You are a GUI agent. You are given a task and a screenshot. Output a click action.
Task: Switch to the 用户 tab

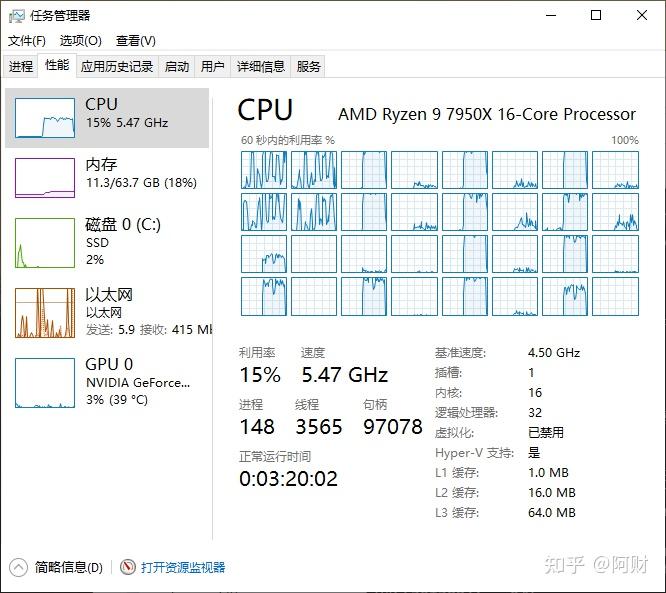pos(212,66)
